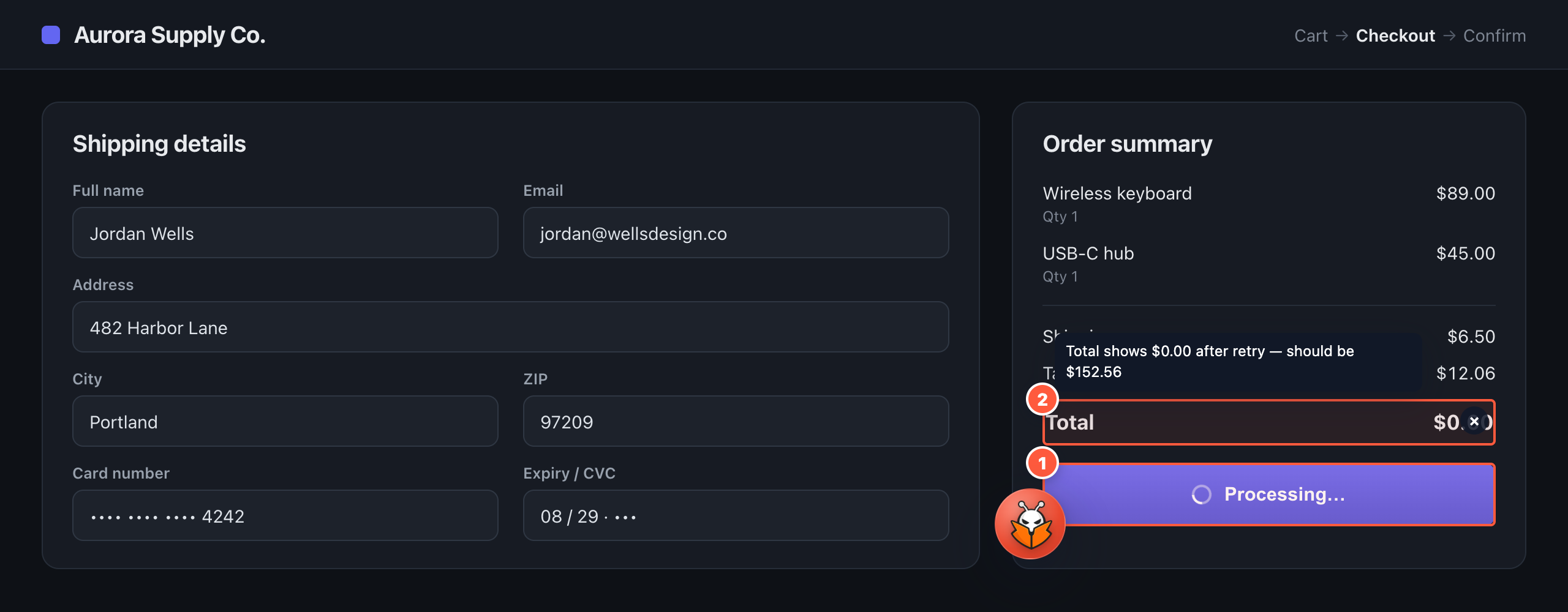Dismiss the annotation with the x button
The image size is (1568, 612).
pyautogui.click(x=1474, y=421)
